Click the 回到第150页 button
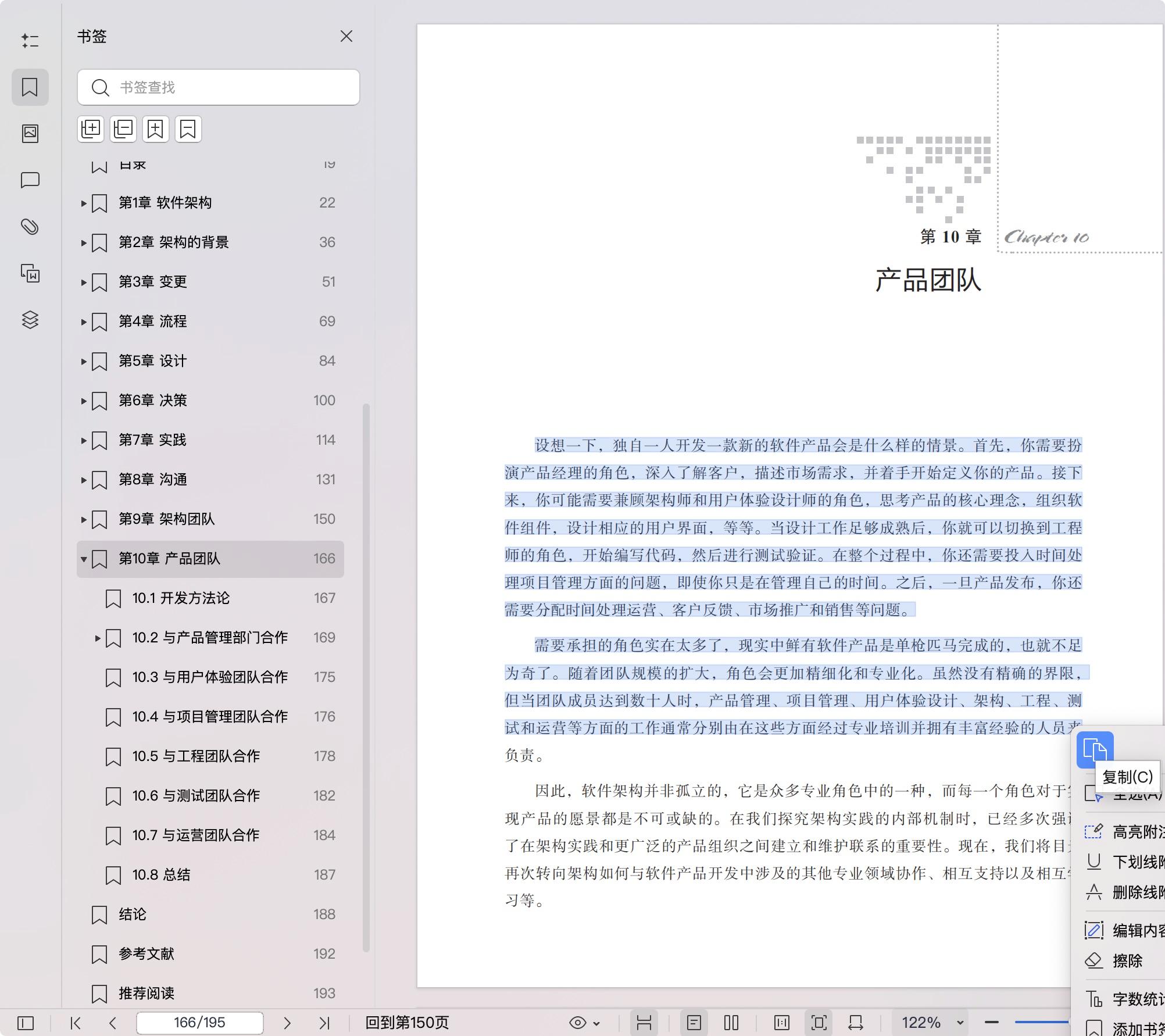This screenshot has height=1036, width=1165. point(407,1022)
